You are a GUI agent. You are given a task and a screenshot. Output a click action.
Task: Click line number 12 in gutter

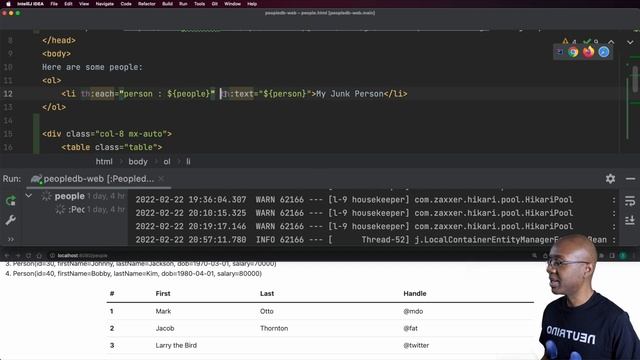[x=8, y=94]
